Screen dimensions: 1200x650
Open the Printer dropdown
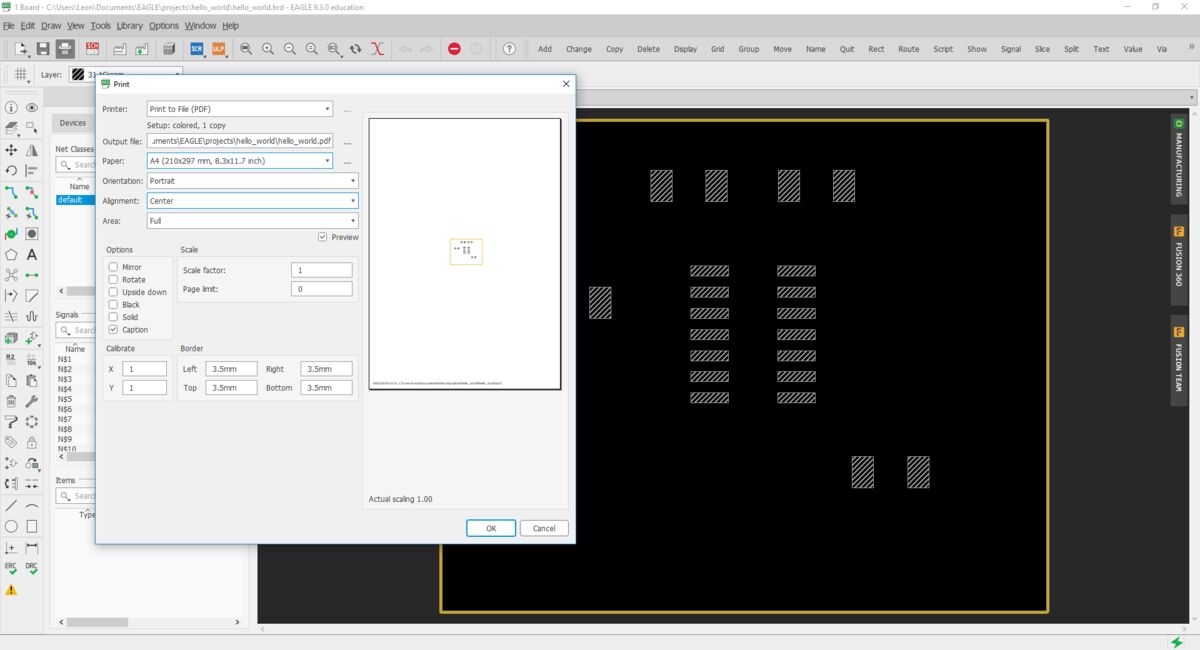(x=239, y=109)
